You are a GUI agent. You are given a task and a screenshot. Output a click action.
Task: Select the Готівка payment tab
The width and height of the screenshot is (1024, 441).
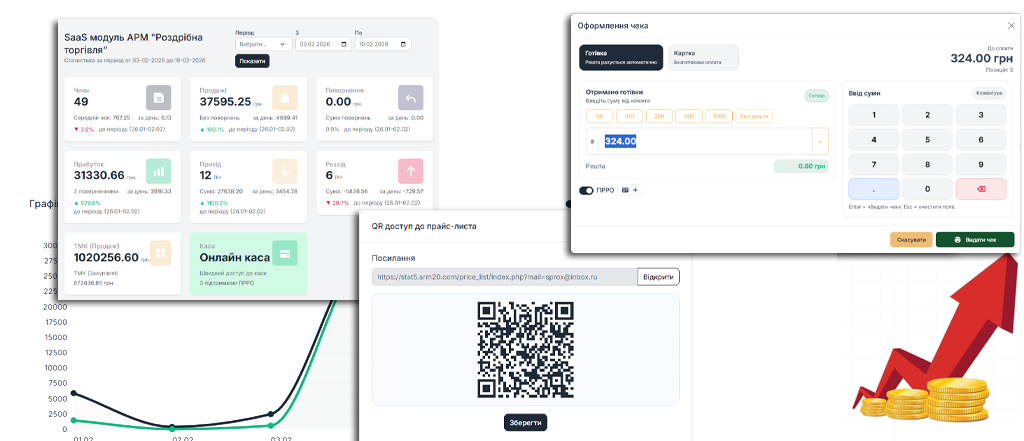[621, 57]
